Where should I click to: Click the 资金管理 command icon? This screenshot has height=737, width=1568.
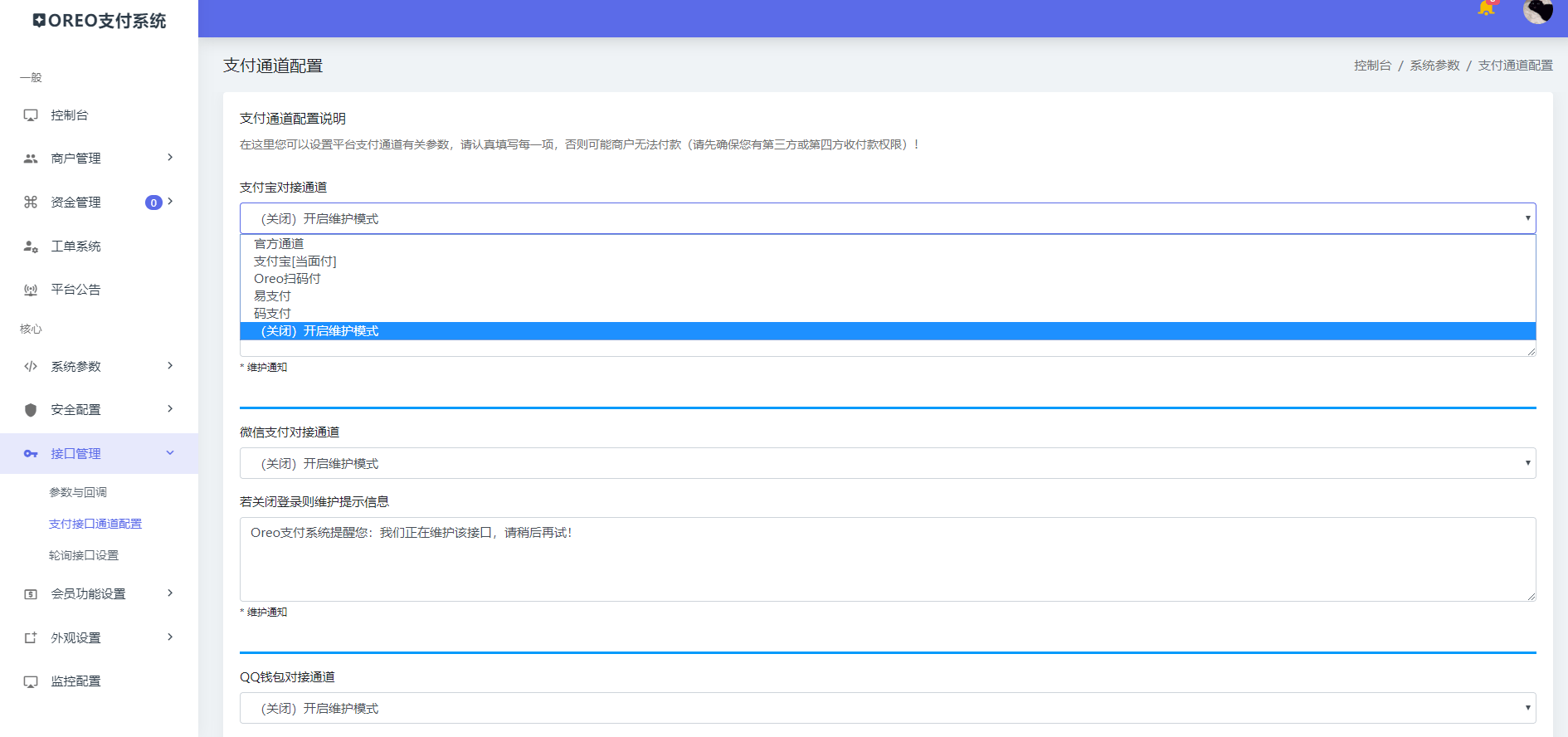(x=31, y=203)
